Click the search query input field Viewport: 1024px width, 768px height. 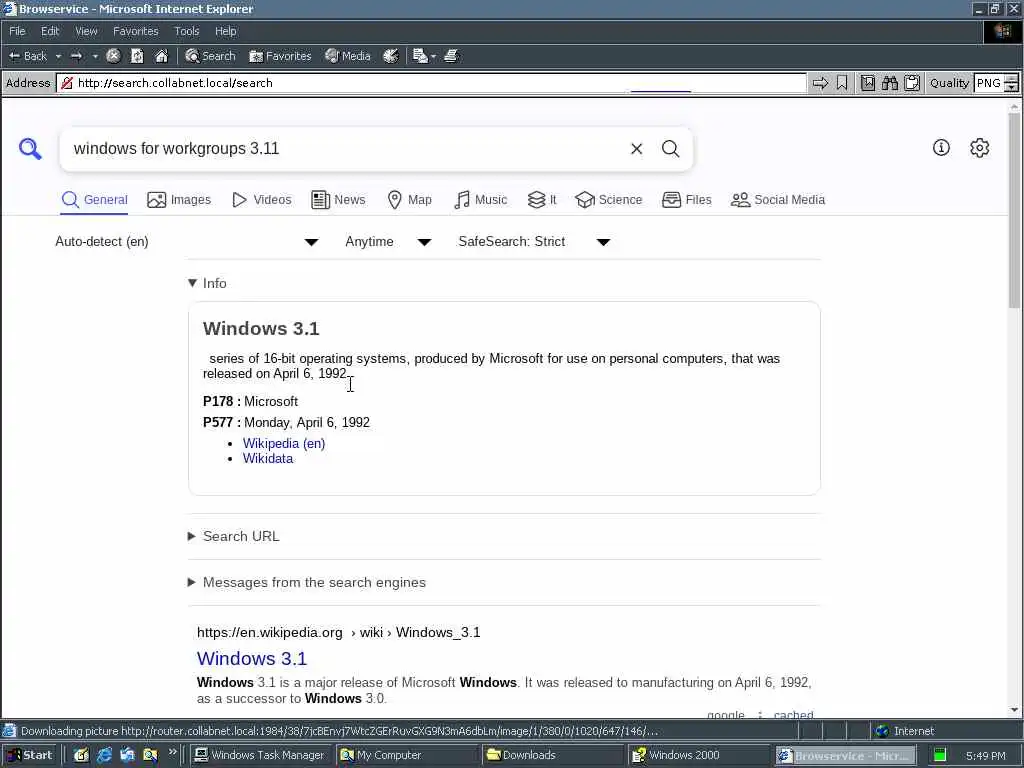click(346, 149)
